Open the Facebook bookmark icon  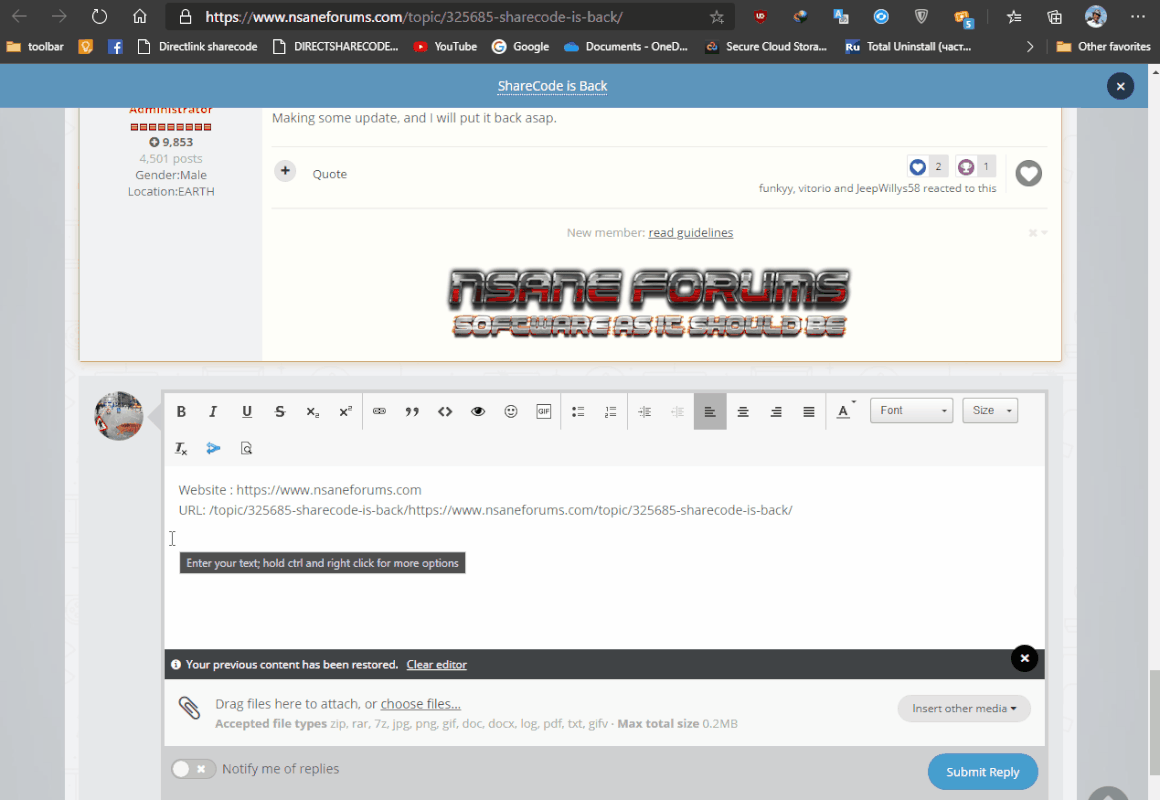115,47
